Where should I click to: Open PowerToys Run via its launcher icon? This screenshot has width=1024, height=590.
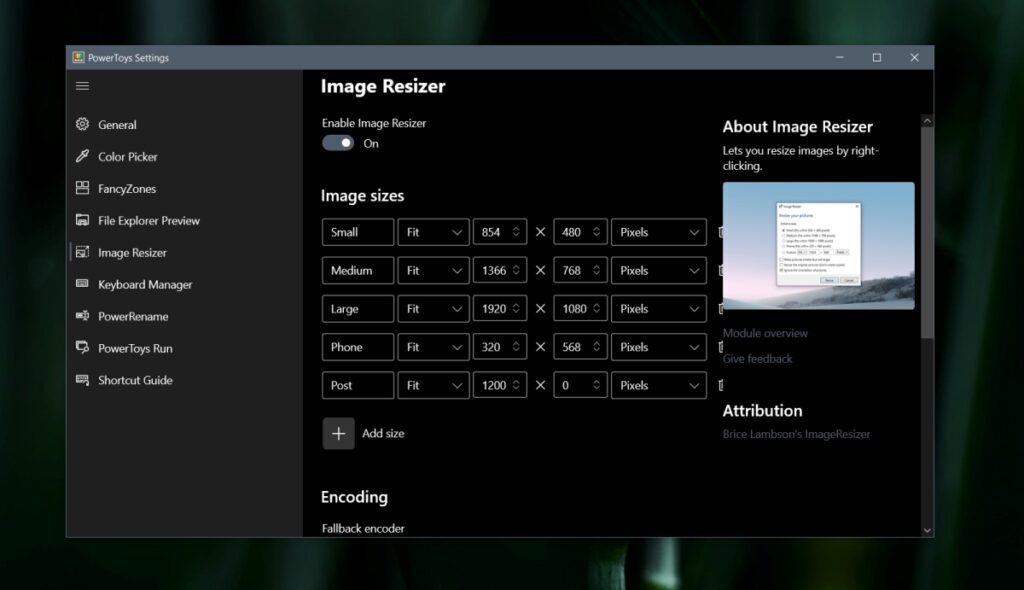point(84,348)
